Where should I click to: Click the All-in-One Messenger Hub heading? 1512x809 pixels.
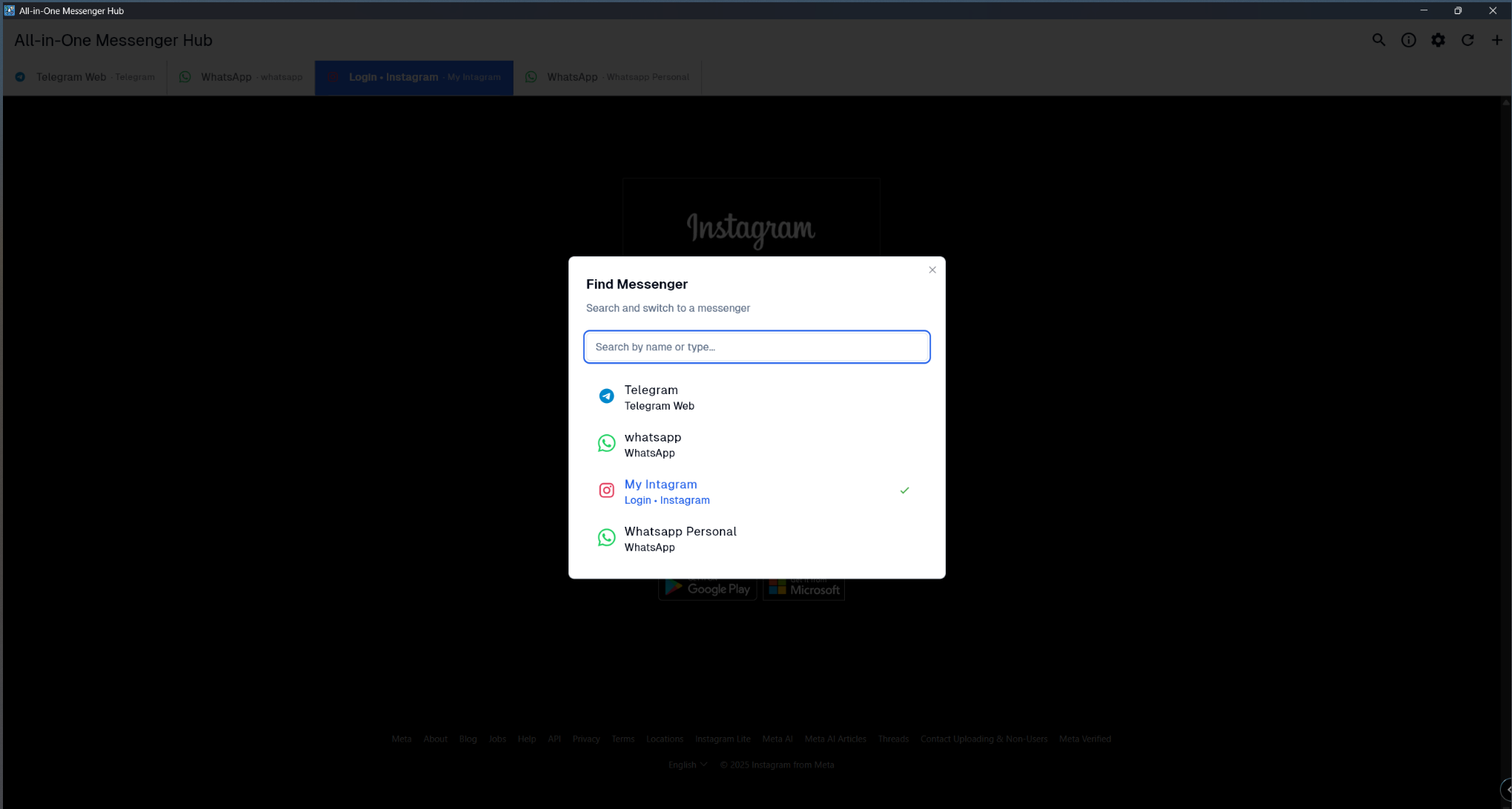pyautogui.click(x=113, y=40)
